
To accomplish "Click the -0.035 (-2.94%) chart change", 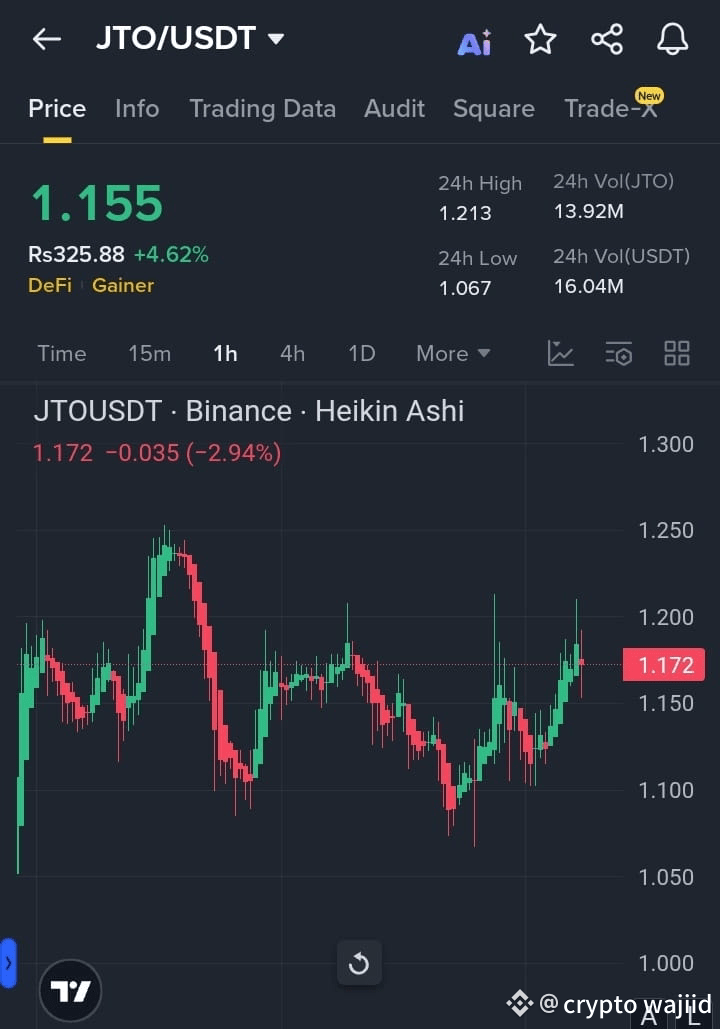I will pos(193,453).
